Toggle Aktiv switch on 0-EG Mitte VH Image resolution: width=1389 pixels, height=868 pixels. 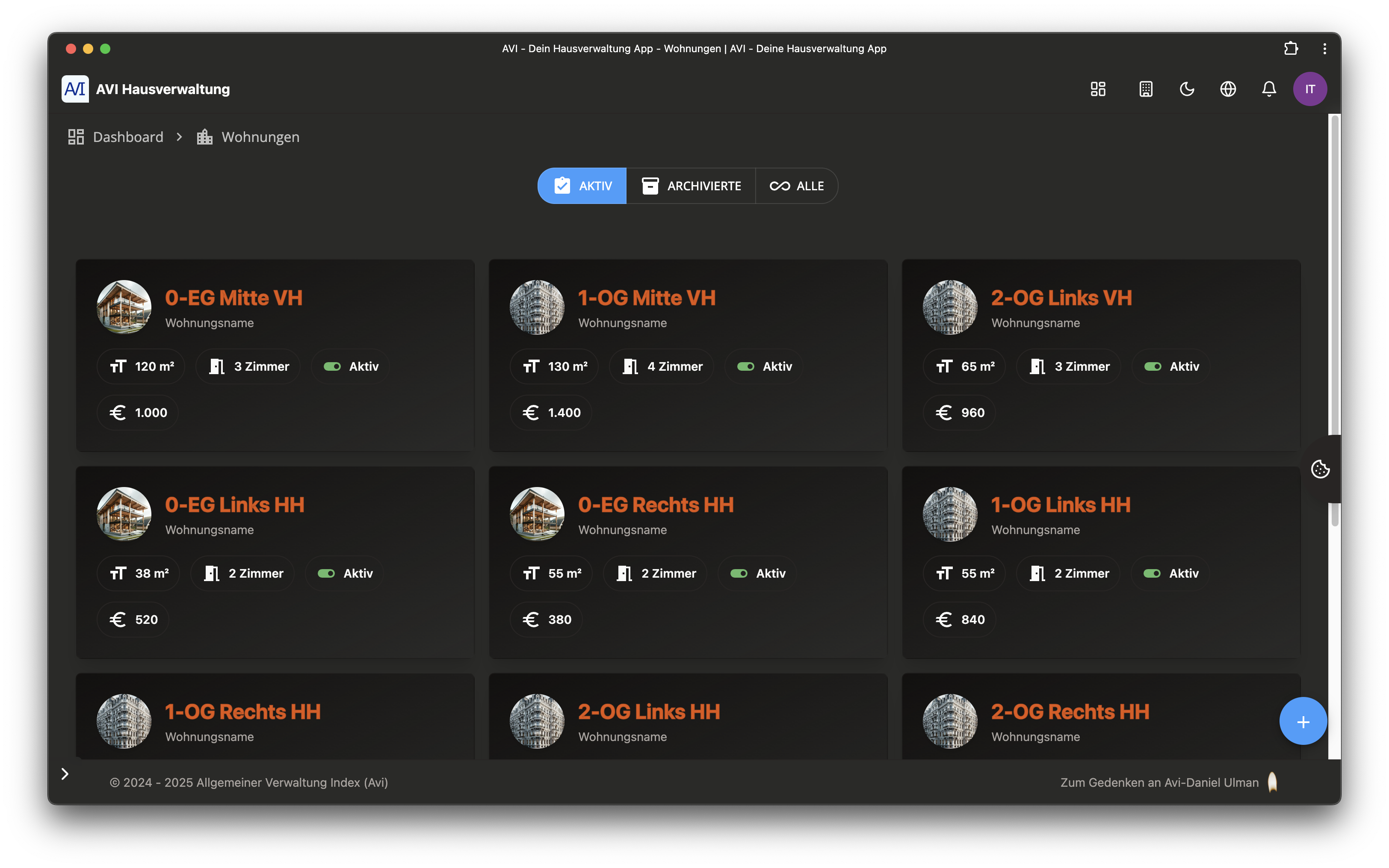click(x=332, y=366)
